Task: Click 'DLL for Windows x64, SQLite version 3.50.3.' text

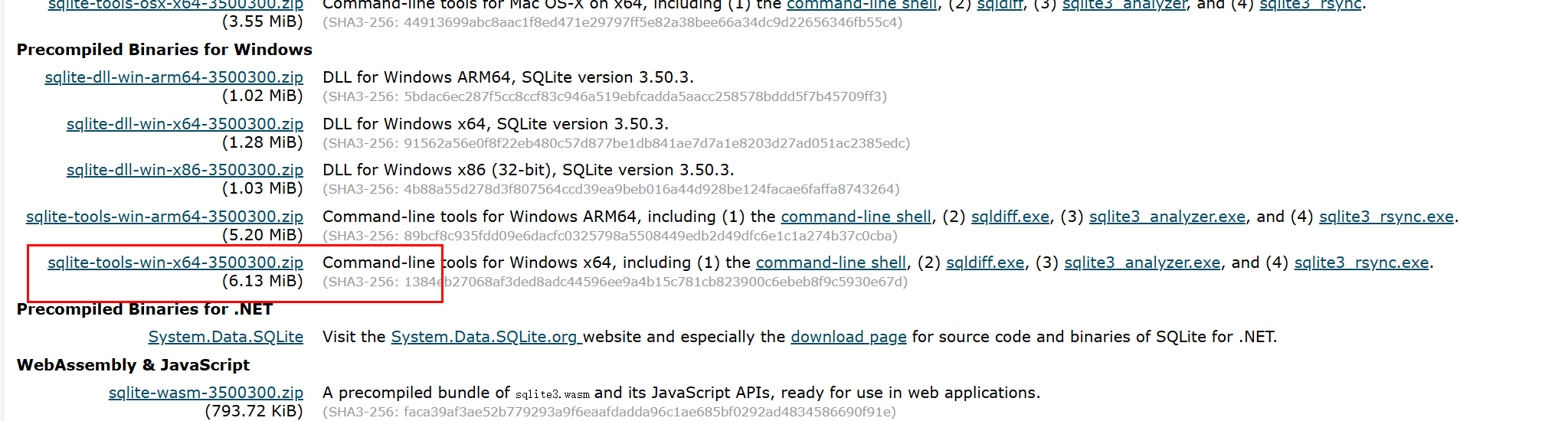Action: coord(496,124)
